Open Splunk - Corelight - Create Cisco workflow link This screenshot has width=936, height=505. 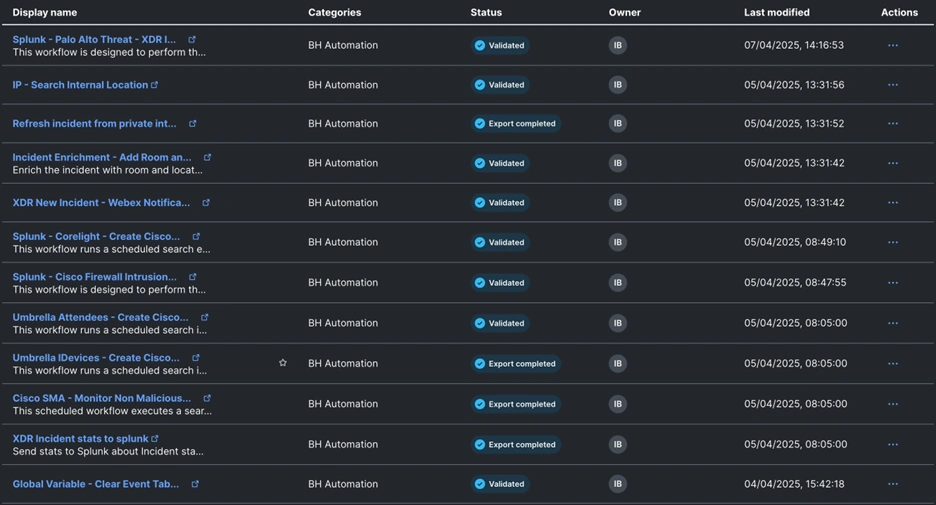click(x=96, y=237)
